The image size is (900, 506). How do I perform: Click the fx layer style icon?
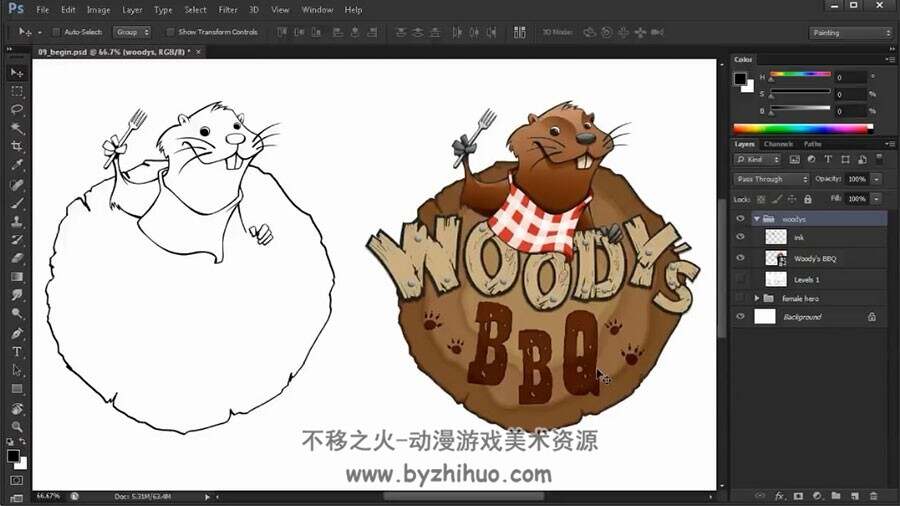click(x=779, y=496)
